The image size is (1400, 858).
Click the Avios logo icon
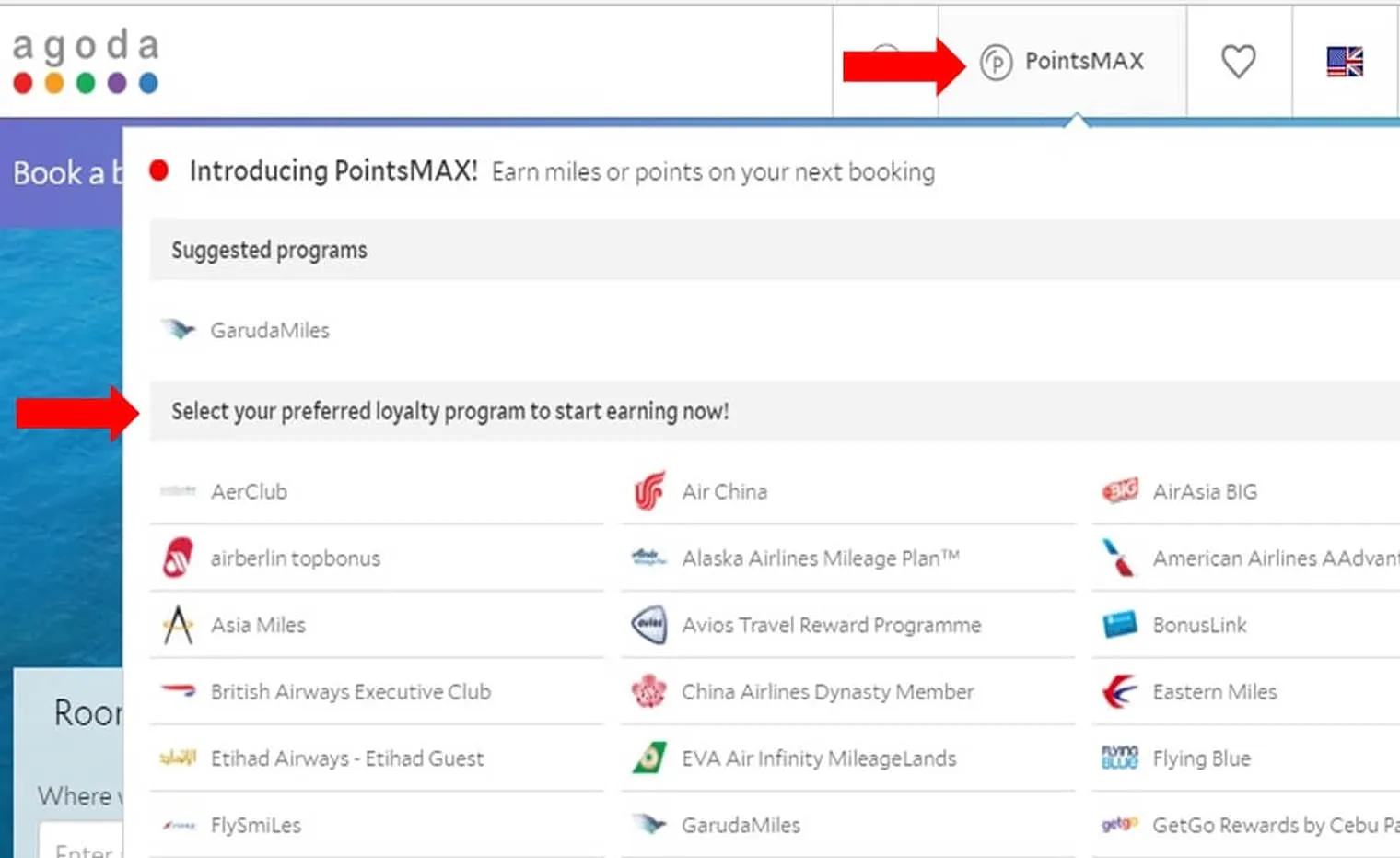click(649, 624)
